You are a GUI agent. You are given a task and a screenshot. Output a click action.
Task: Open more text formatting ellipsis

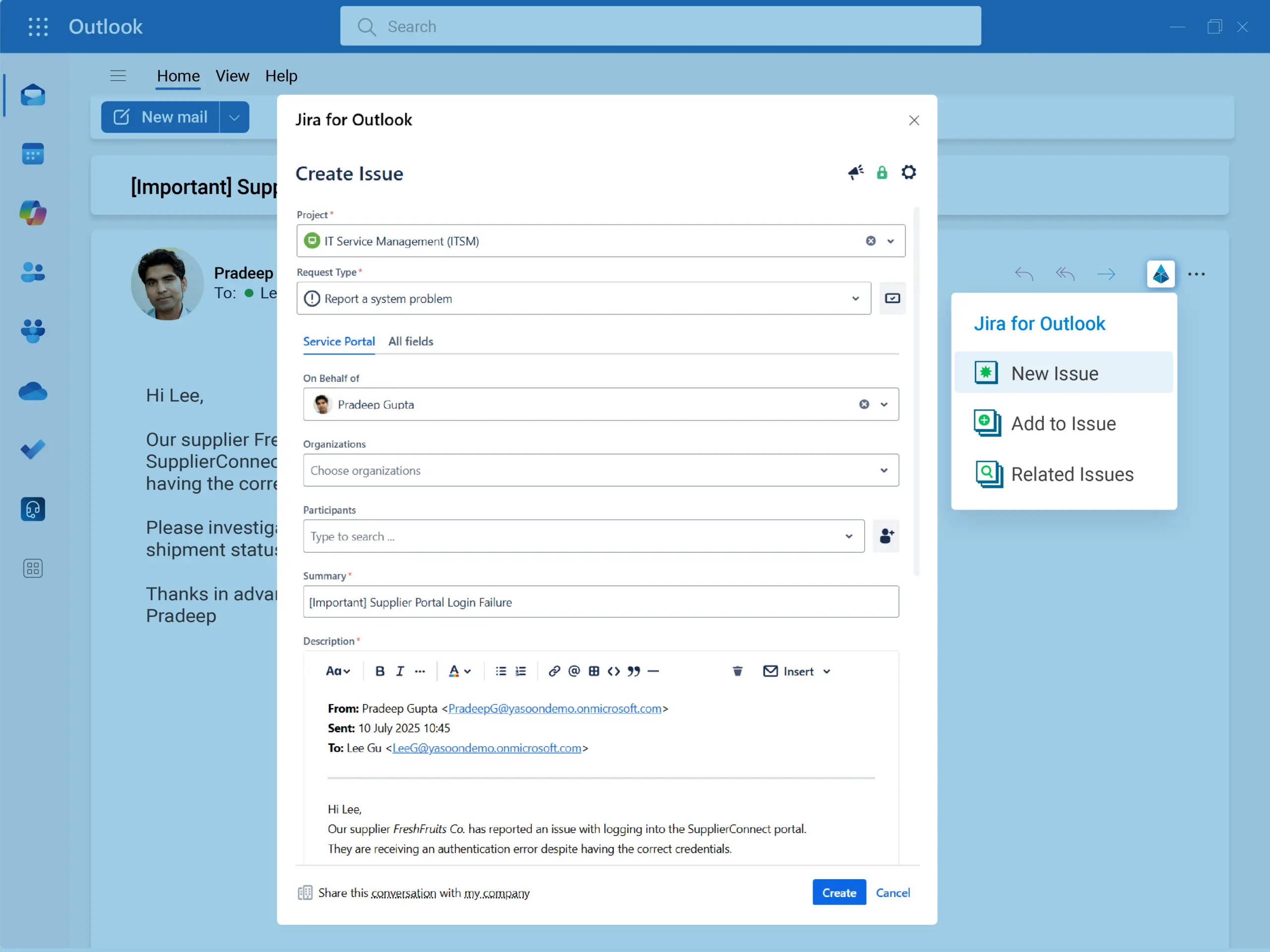(420, 671)
